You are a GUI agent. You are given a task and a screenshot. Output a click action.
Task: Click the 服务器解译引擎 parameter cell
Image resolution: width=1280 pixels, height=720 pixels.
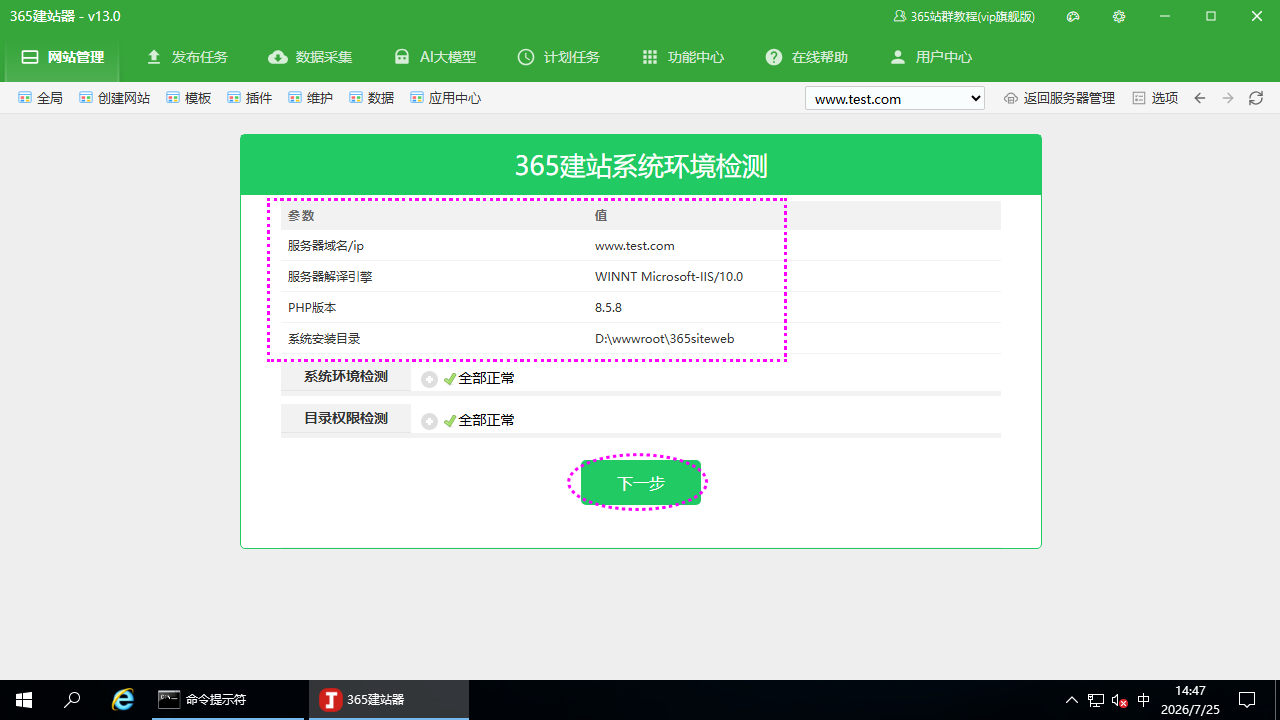[330, 277]
